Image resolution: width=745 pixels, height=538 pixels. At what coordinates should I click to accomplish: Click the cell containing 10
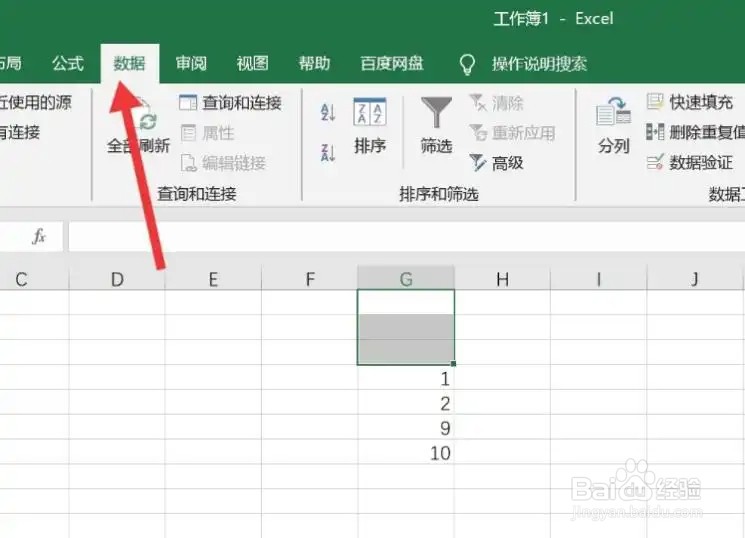(406, 452)
